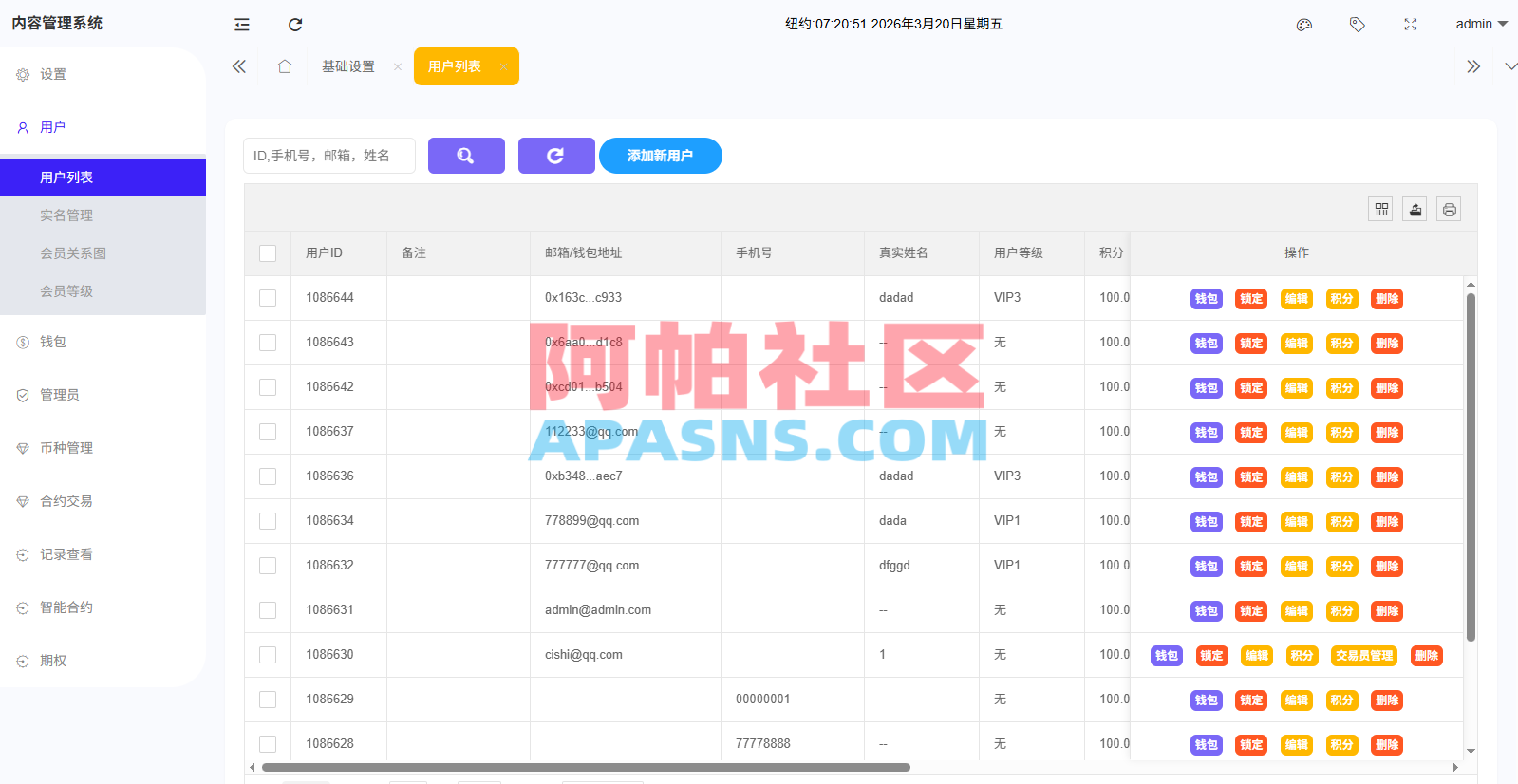1518x784 pixels.
Task: Print the table using the printer icon
Action: coord(1449,209)
